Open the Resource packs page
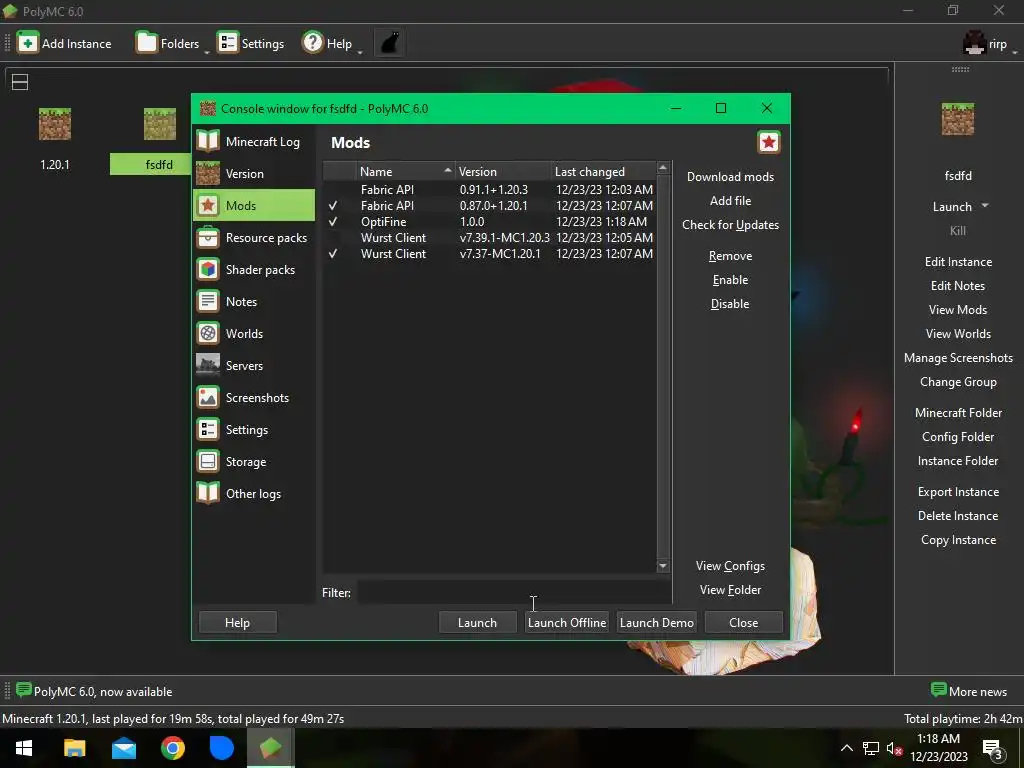 pyautogui.click(x=254, y=238)
